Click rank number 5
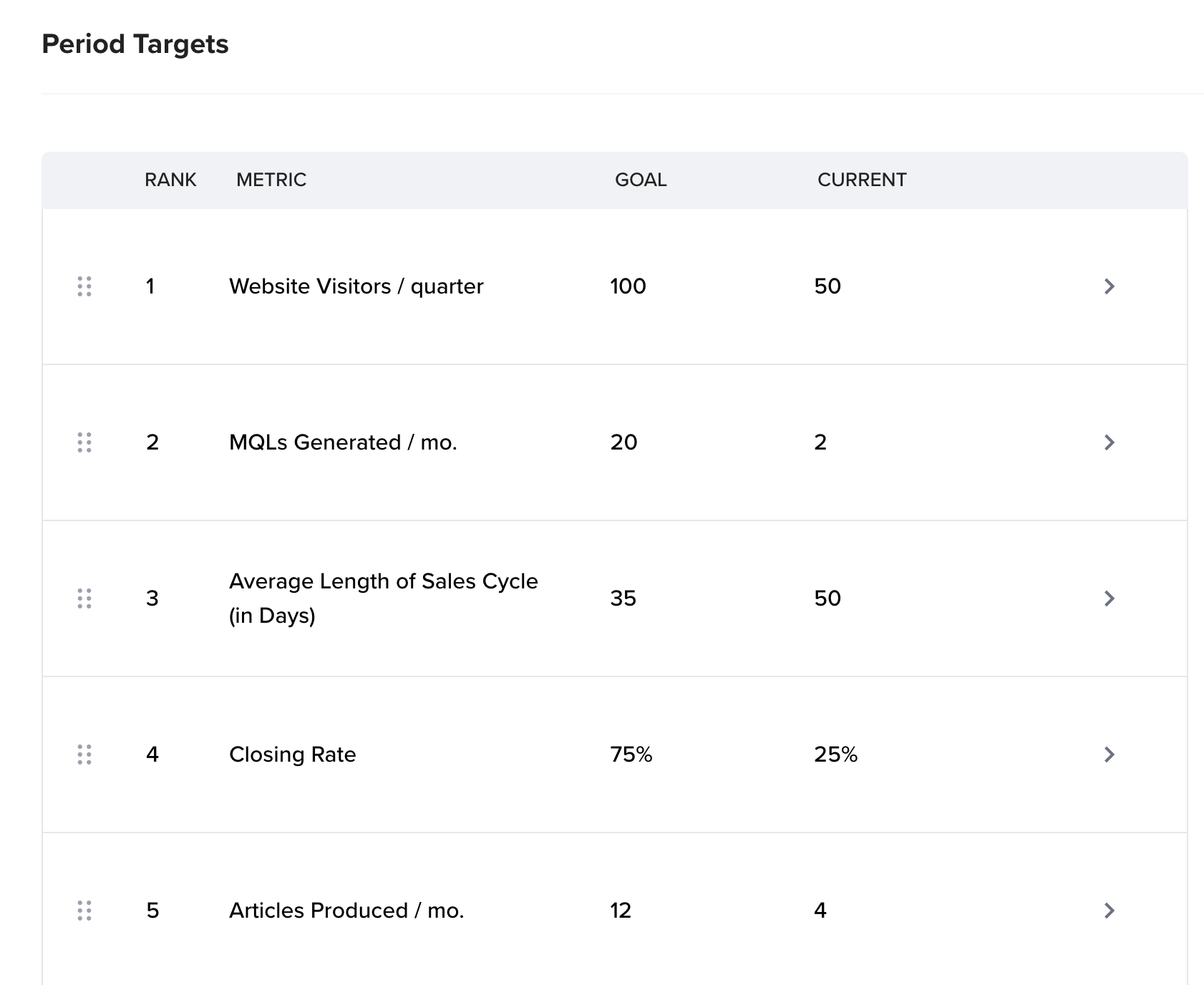This screenshot has width=1204, height=985. 152,911
